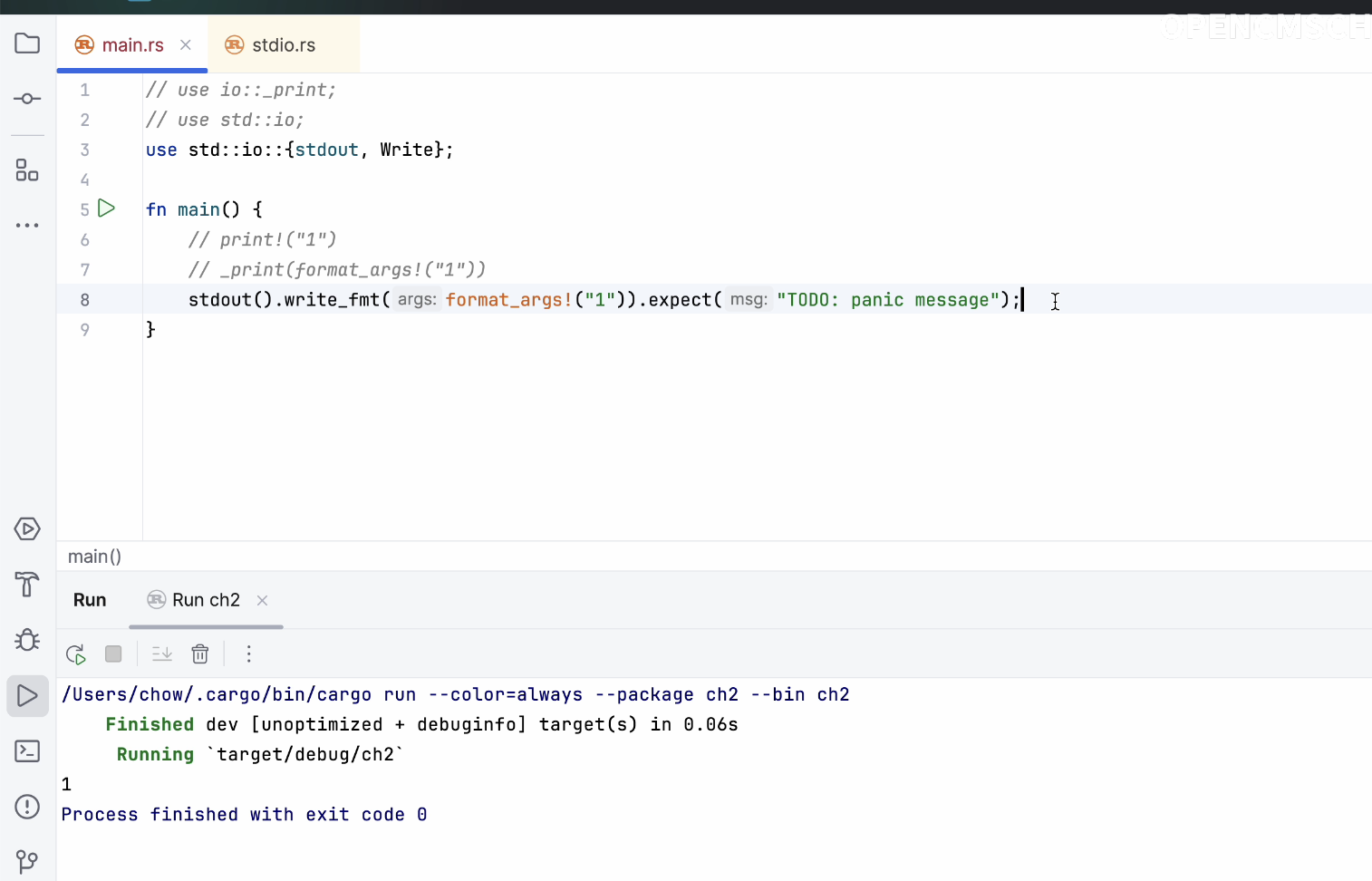1372x881 pixels.
Task: Open Run toolbar more options menu
Action: coord(249,654)
